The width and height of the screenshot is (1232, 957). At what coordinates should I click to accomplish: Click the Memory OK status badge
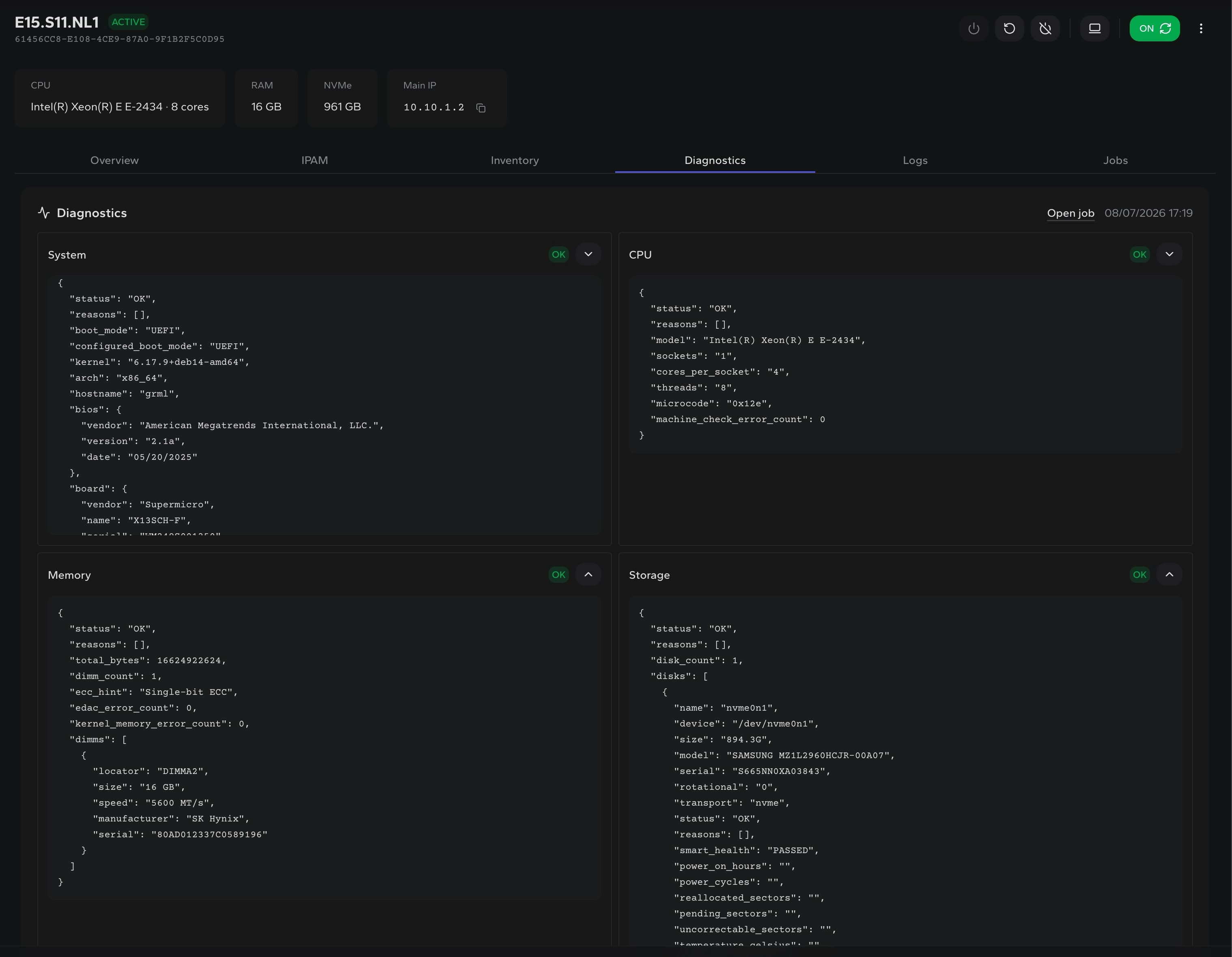click(x=558, y=574)
